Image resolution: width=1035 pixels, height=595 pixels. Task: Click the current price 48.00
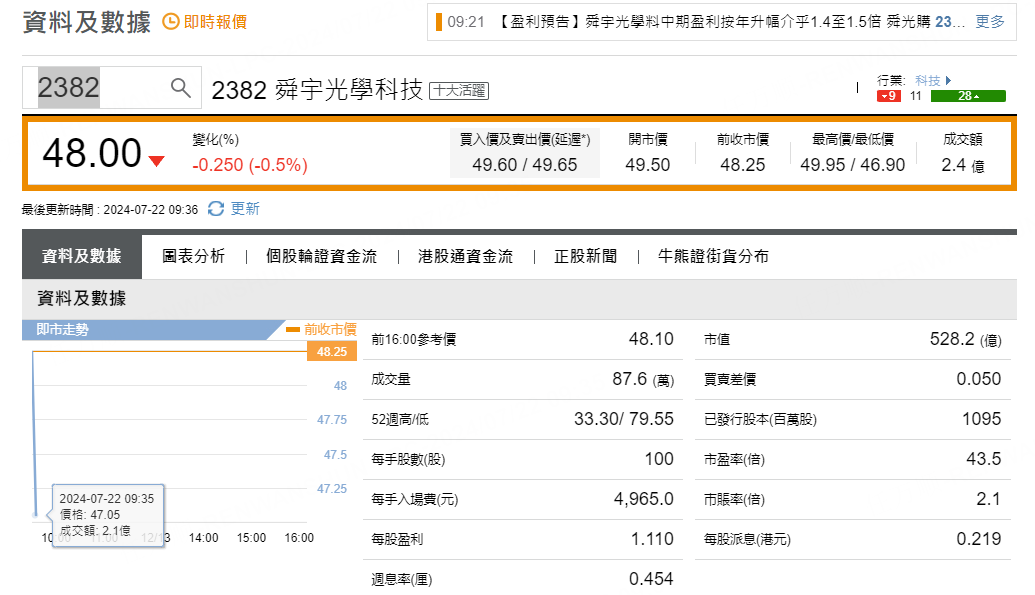(x=92, y=153)
